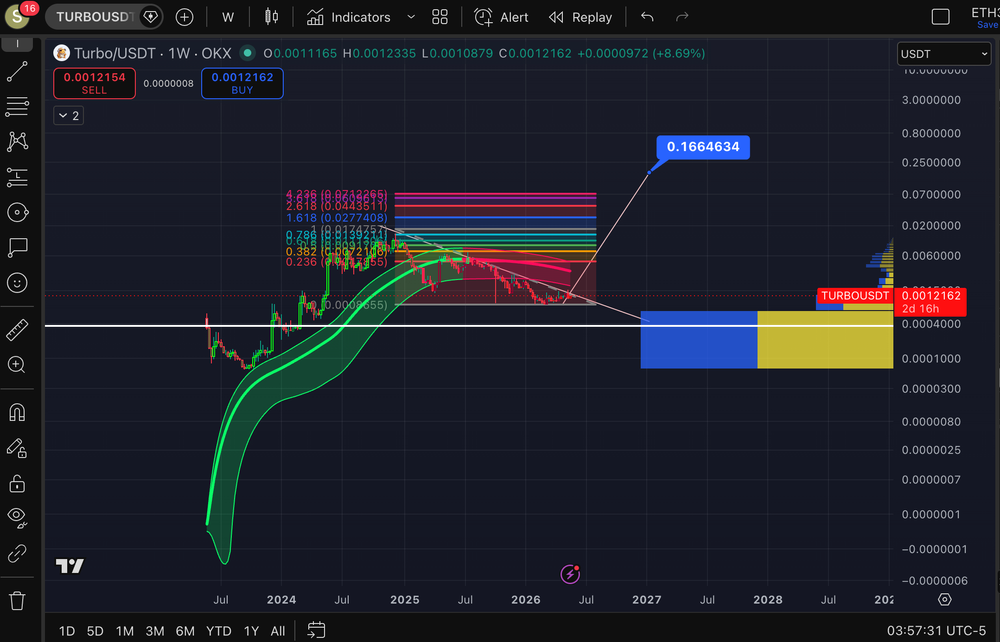
Task: Open the ETH layout Save label
Action: tap(987, 24)
